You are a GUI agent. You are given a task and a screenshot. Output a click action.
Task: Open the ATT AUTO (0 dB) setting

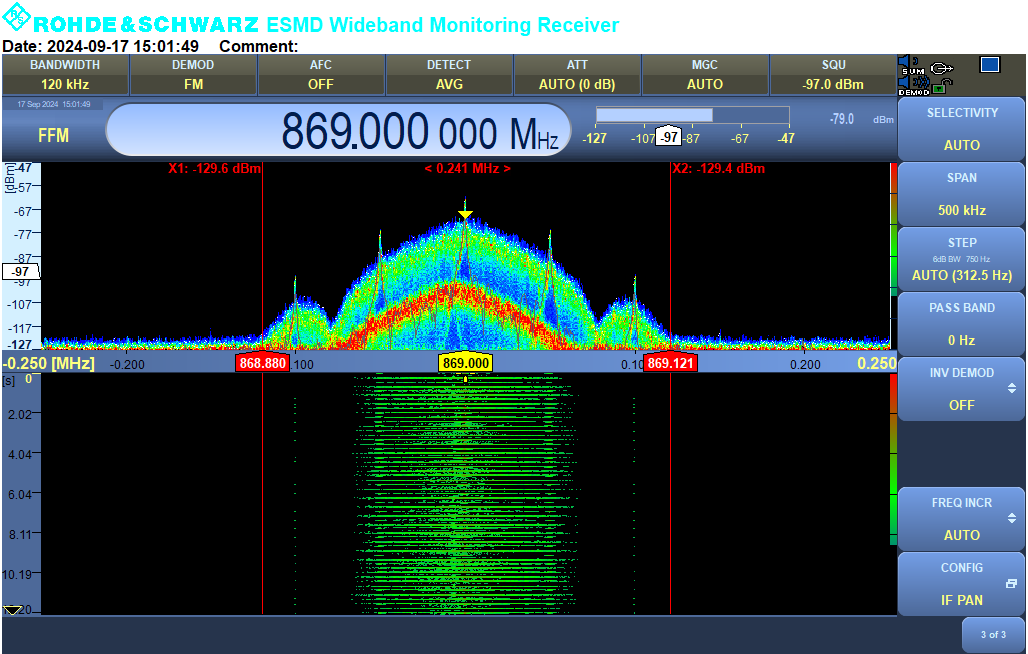click(577, 75)
